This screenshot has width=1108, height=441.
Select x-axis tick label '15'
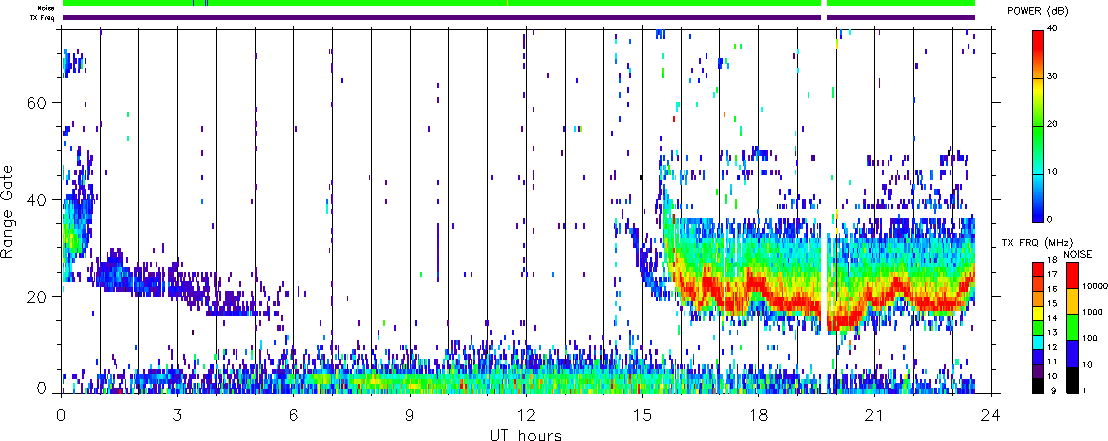pyautogui.click(x=642, y=415)
